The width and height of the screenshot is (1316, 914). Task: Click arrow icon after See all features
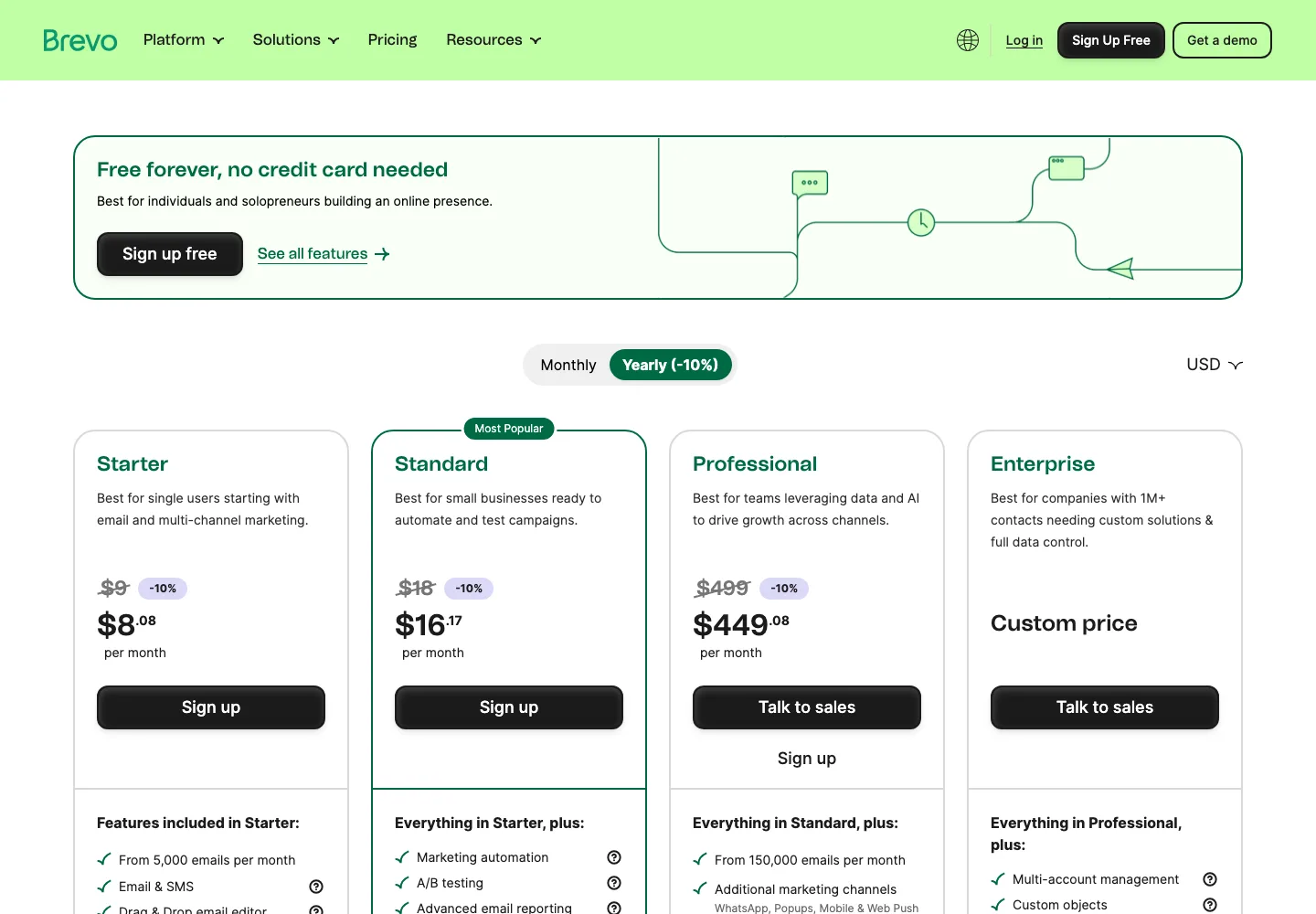coord(382,254)
